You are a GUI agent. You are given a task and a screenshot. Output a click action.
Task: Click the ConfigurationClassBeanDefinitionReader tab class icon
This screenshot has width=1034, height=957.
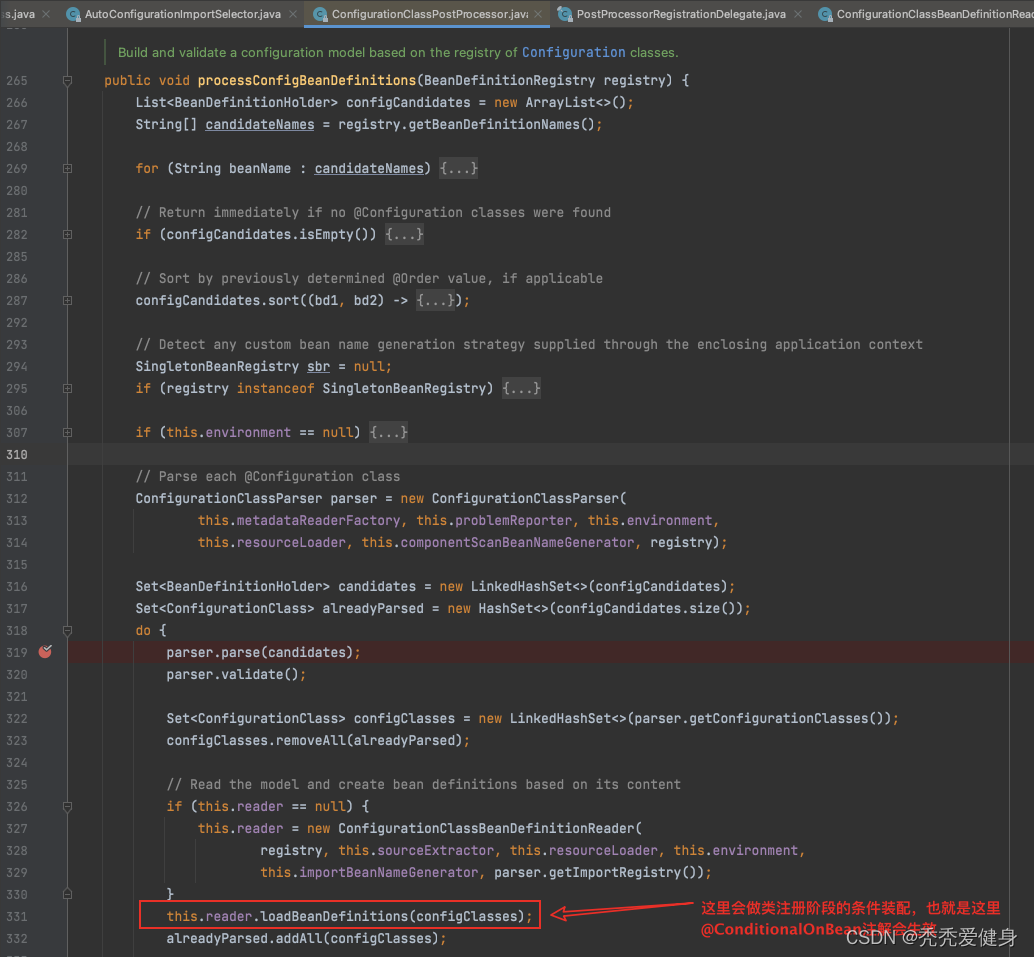coord(825,14)
